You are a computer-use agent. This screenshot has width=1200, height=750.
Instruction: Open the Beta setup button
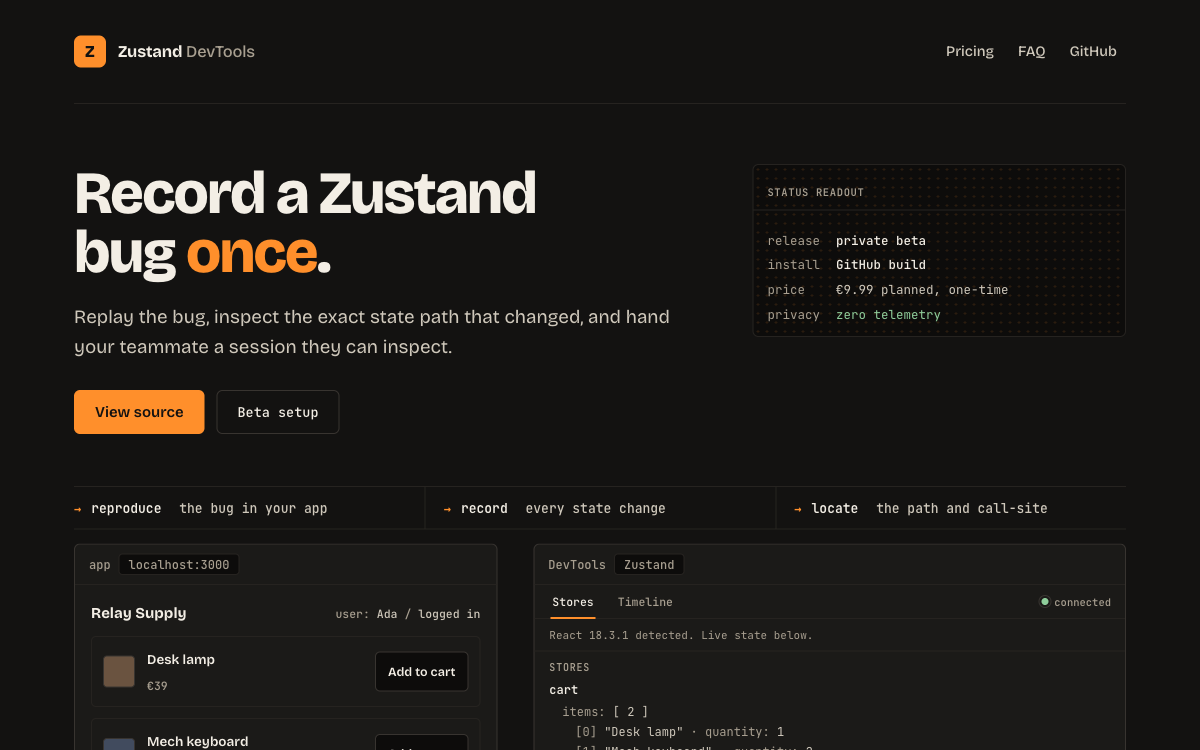coord(278,412)
